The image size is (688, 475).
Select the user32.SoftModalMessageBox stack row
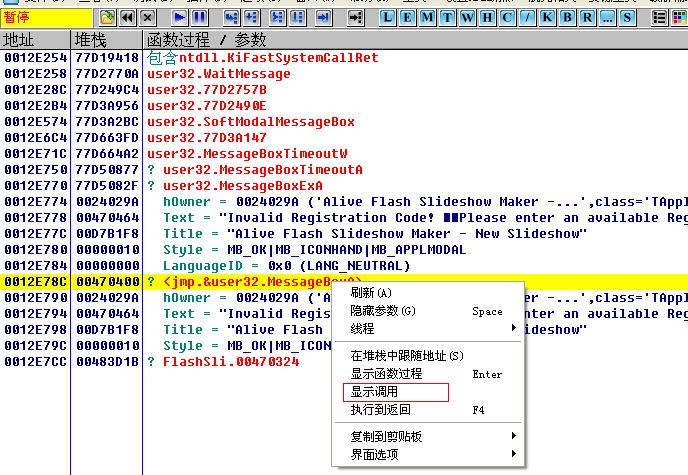(x=250, y=122)
